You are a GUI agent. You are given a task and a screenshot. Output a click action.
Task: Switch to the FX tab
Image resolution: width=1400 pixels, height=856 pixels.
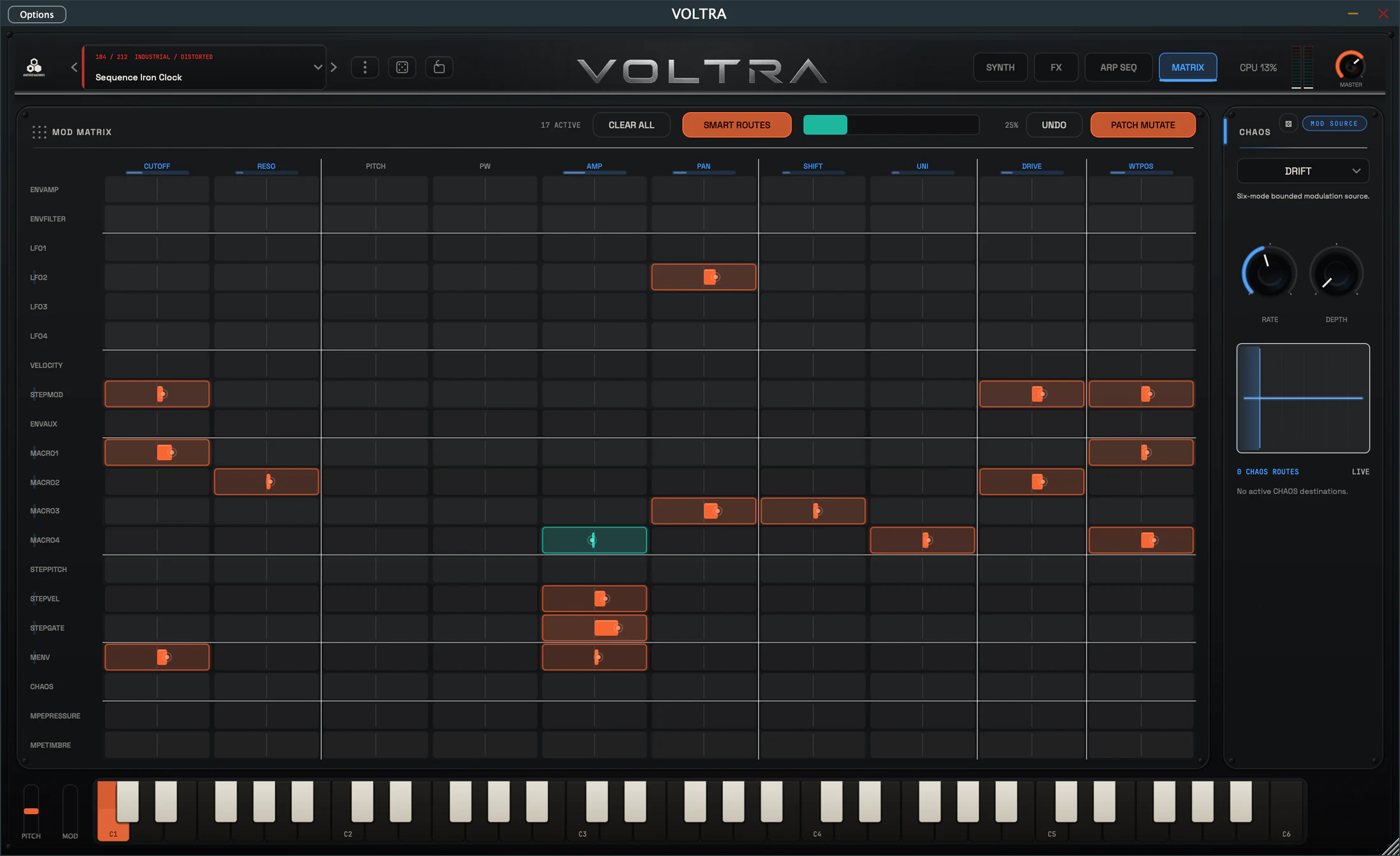pos(1056,67)
